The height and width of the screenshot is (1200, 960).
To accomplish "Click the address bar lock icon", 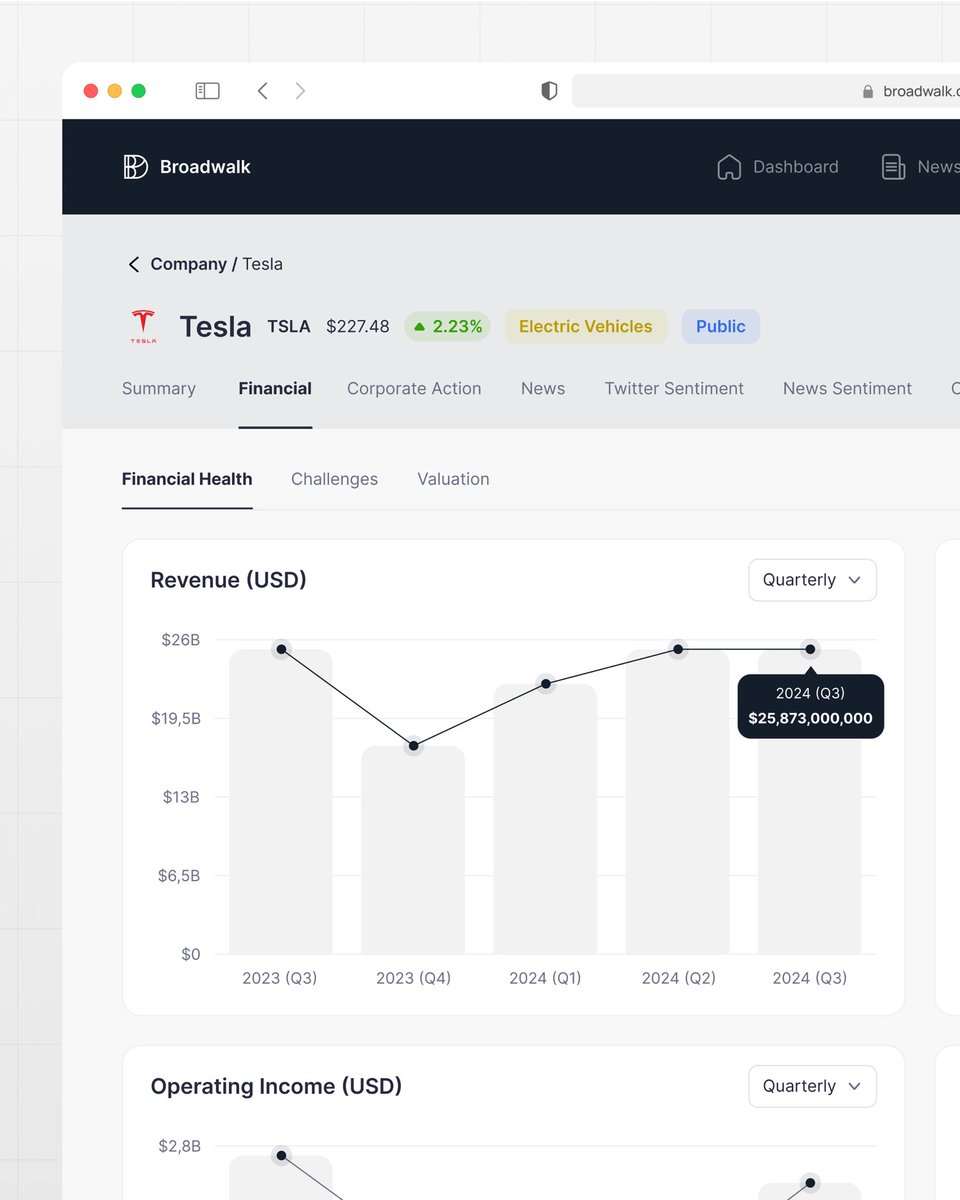I will [867, 91].
